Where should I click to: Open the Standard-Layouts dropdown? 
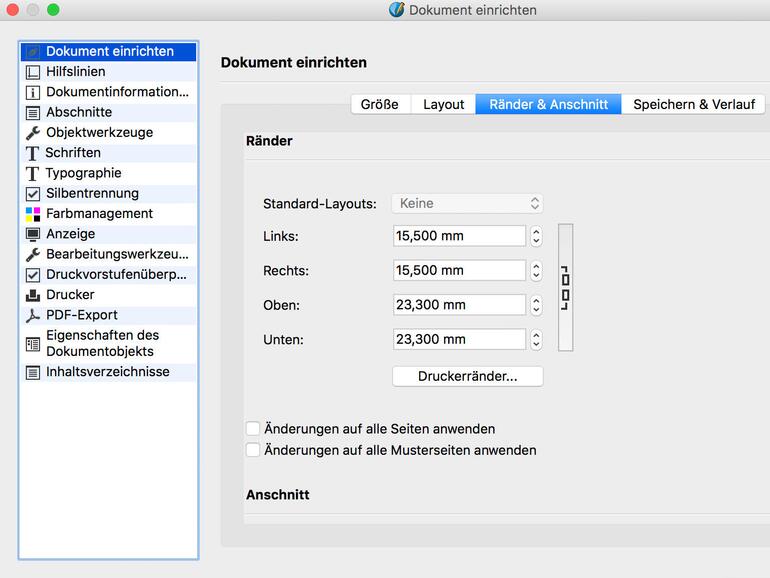point(467,203)
